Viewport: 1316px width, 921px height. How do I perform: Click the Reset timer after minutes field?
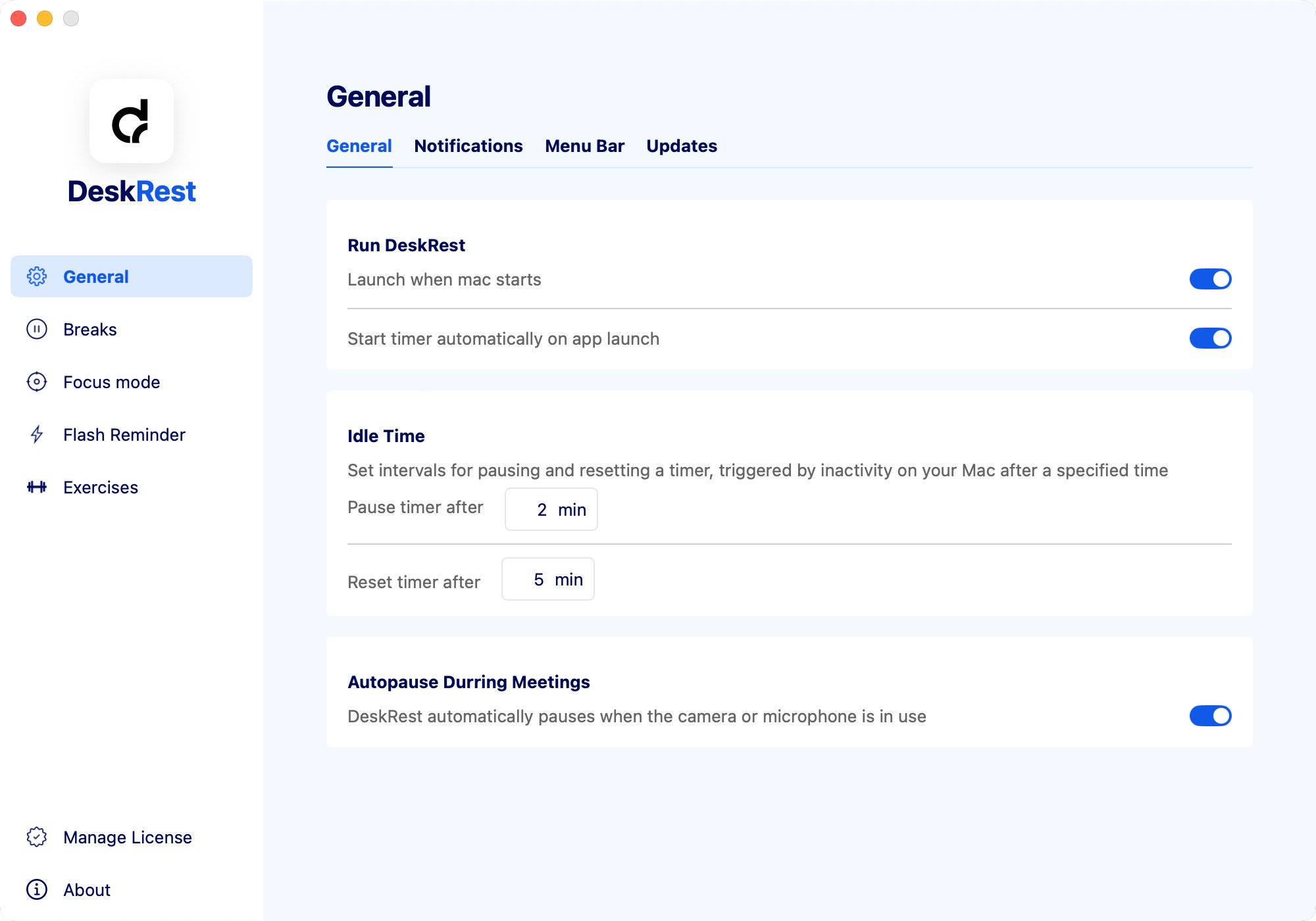(548, 579)
